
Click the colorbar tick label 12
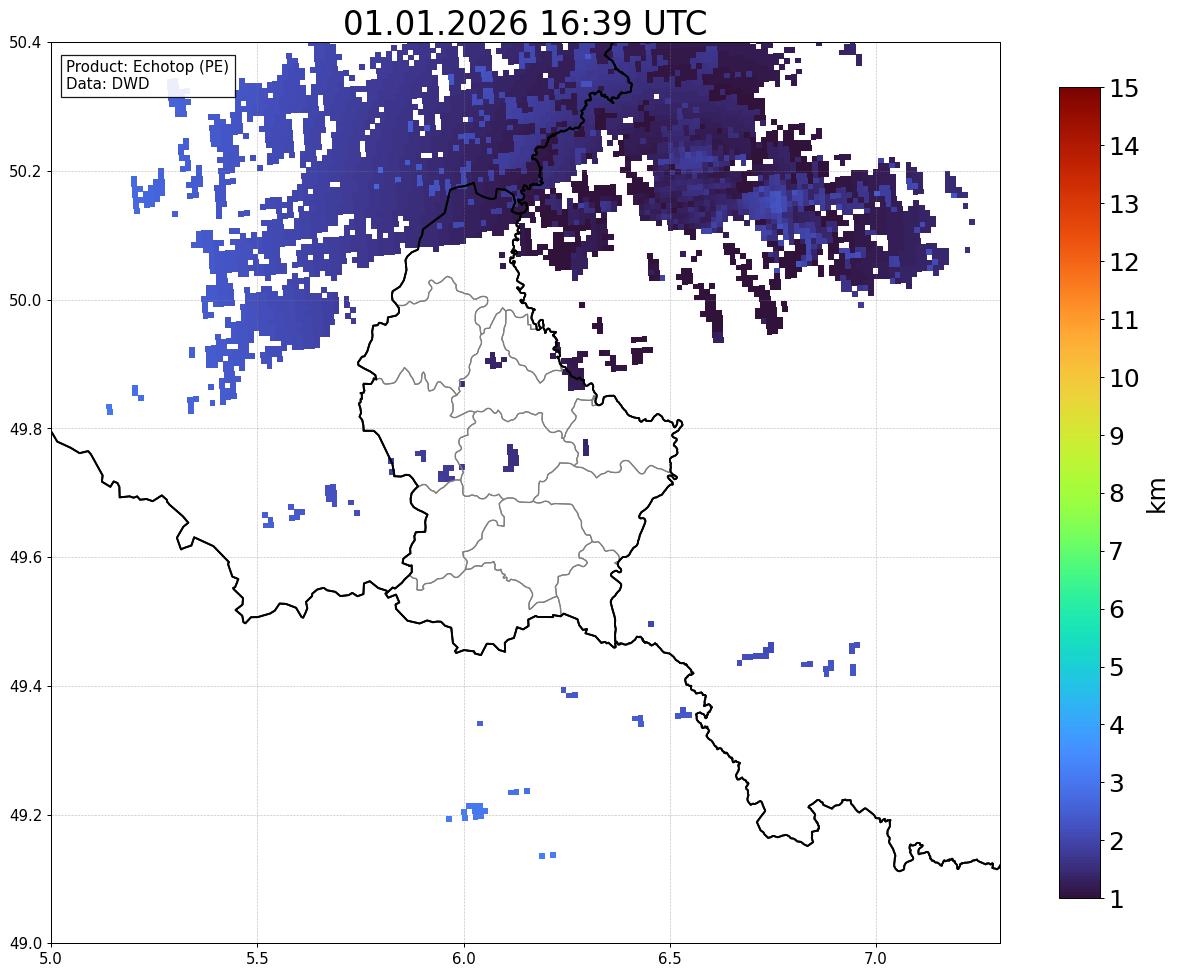point(1124,262)
